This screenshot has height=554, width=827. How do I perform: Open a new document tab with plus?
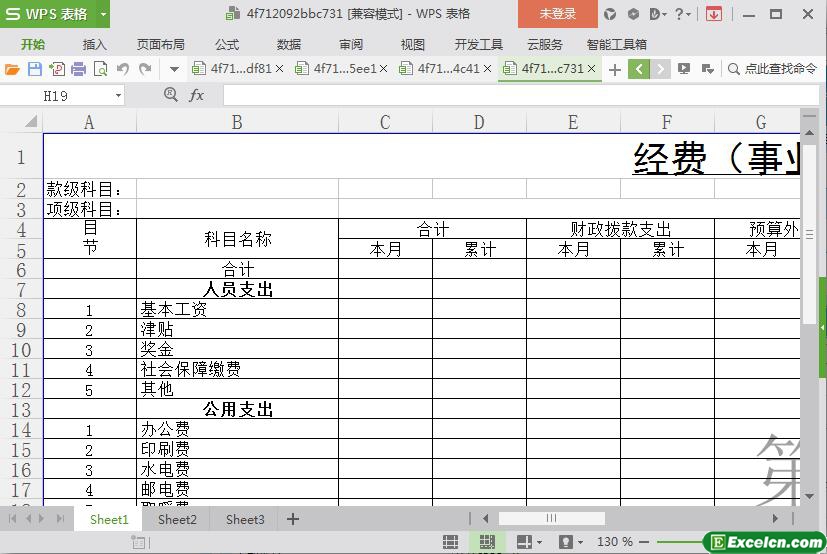coord(614,69)
